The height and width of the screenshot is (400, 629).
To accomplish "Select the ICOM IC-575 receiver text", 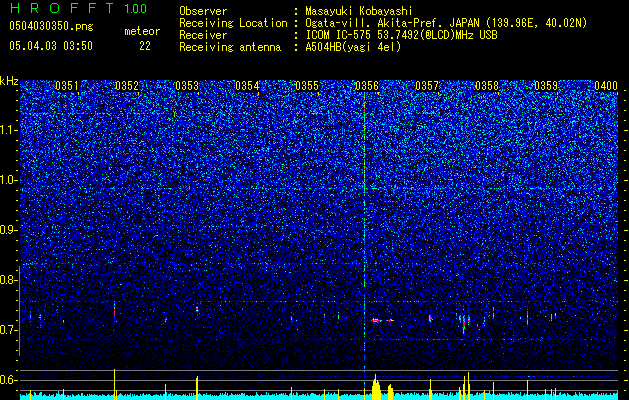I will point(401,35).
